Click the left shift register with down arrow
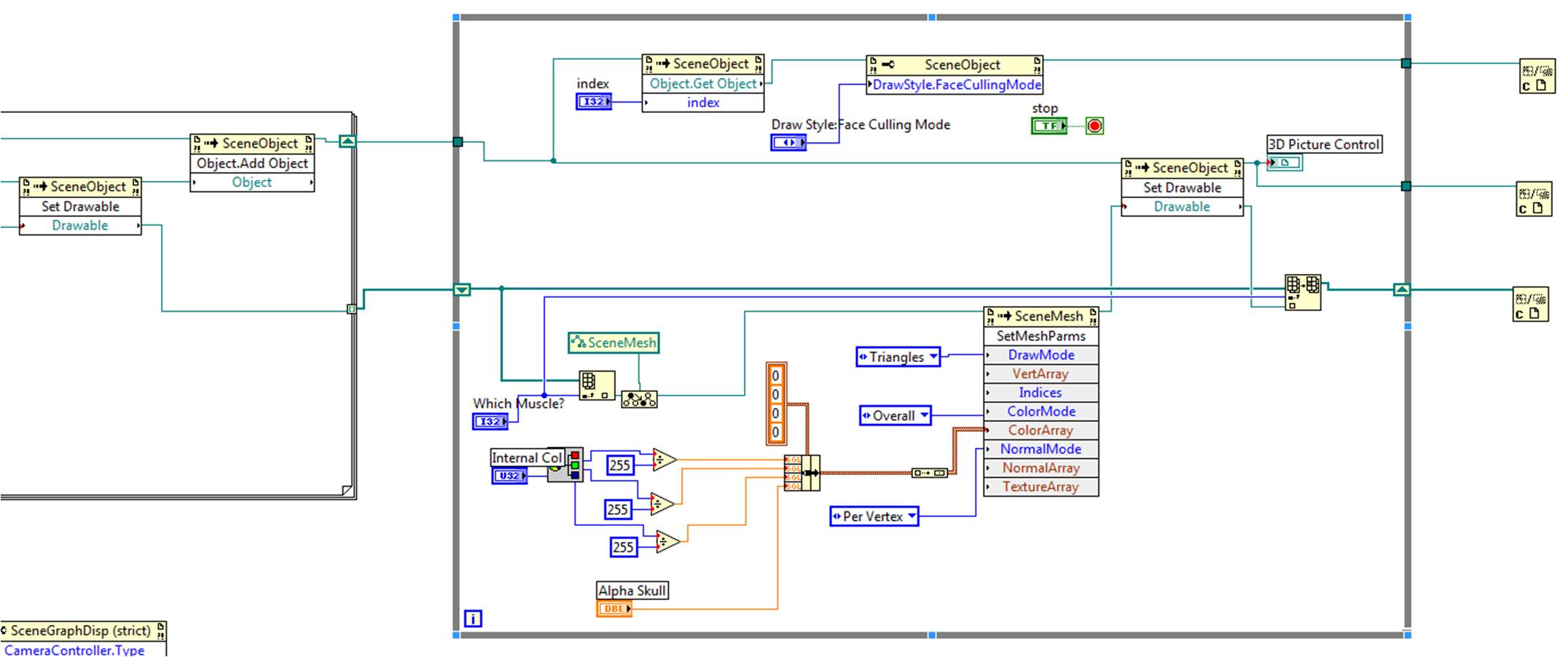The image size is (1568, 657). (x=462, y=290)
